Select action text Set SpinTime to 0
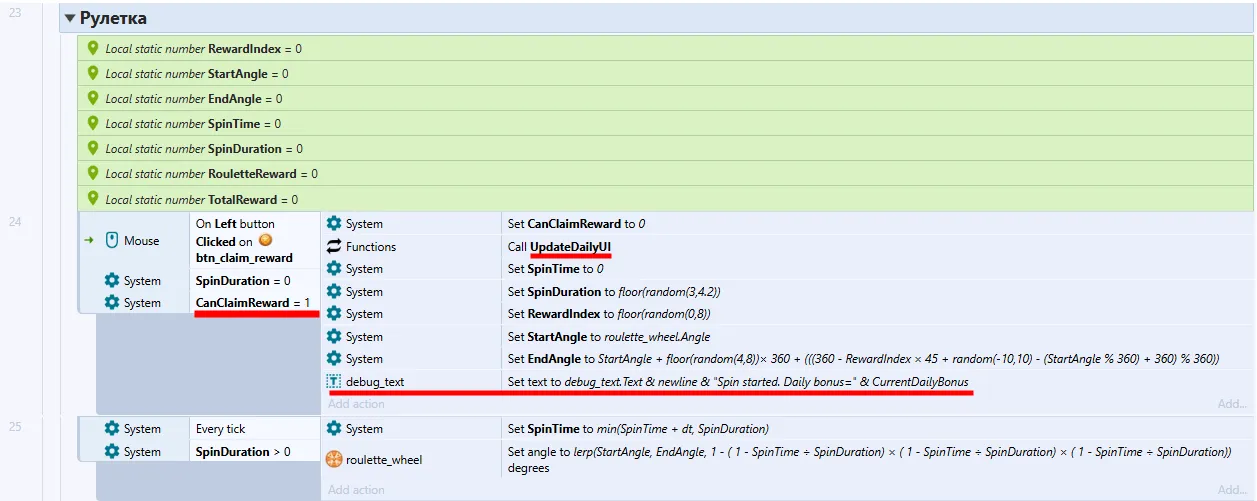The height and width of the screenshot is (501, 1257). (555, 268)
